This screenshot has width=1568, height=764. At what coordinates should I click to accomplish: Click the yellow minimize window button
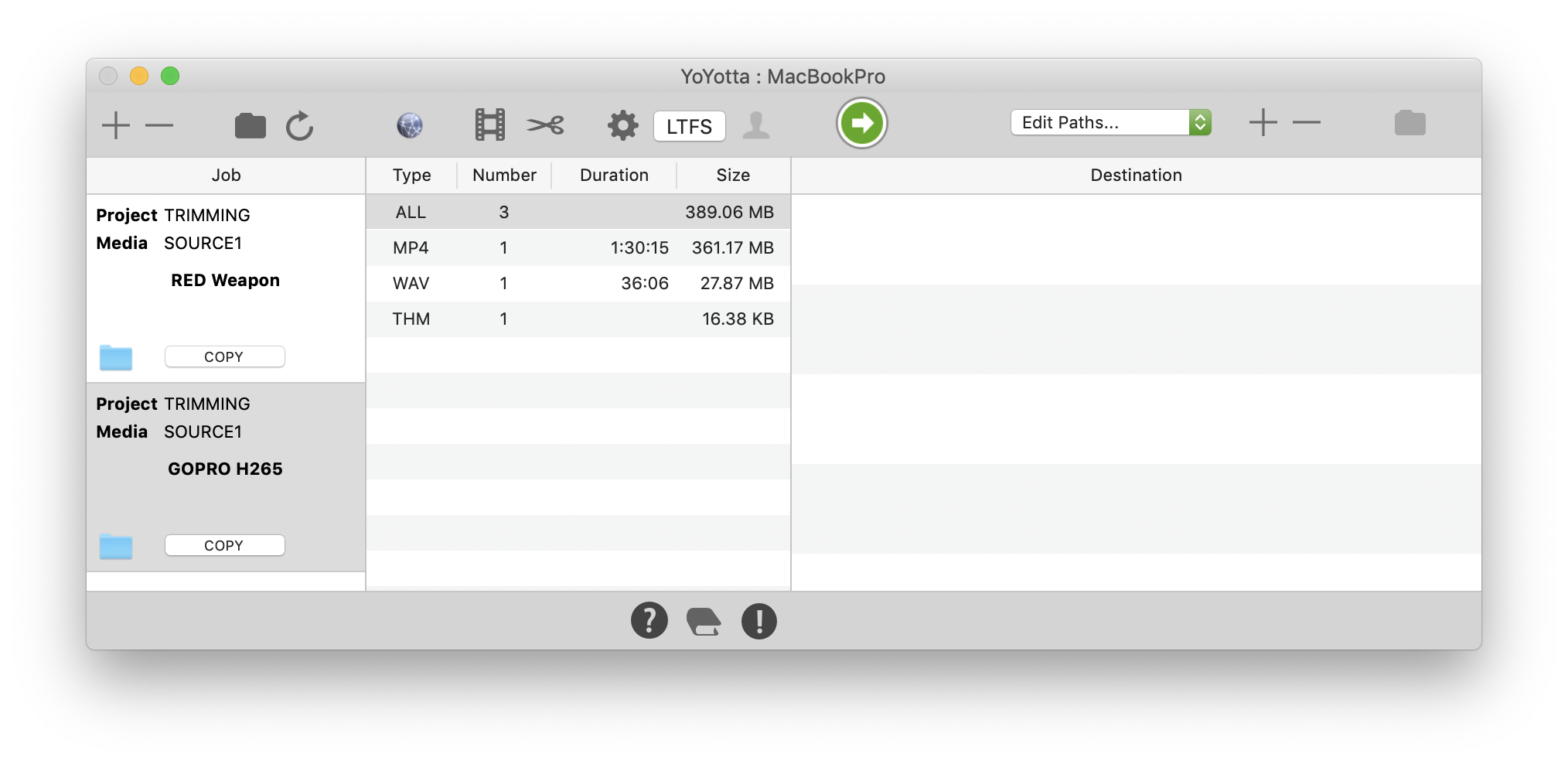[x=139, y=76]
